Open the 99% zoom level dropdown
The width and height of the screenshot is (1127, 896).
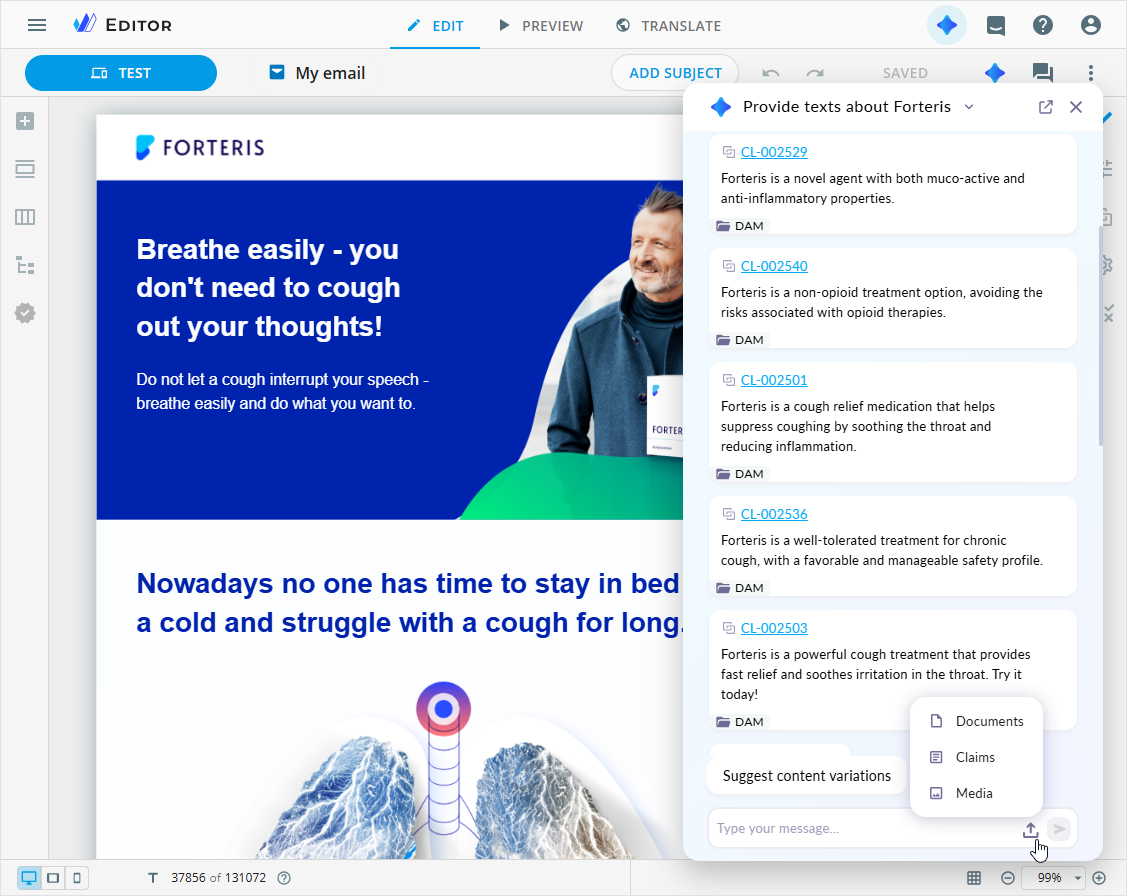pos(1054,877)
